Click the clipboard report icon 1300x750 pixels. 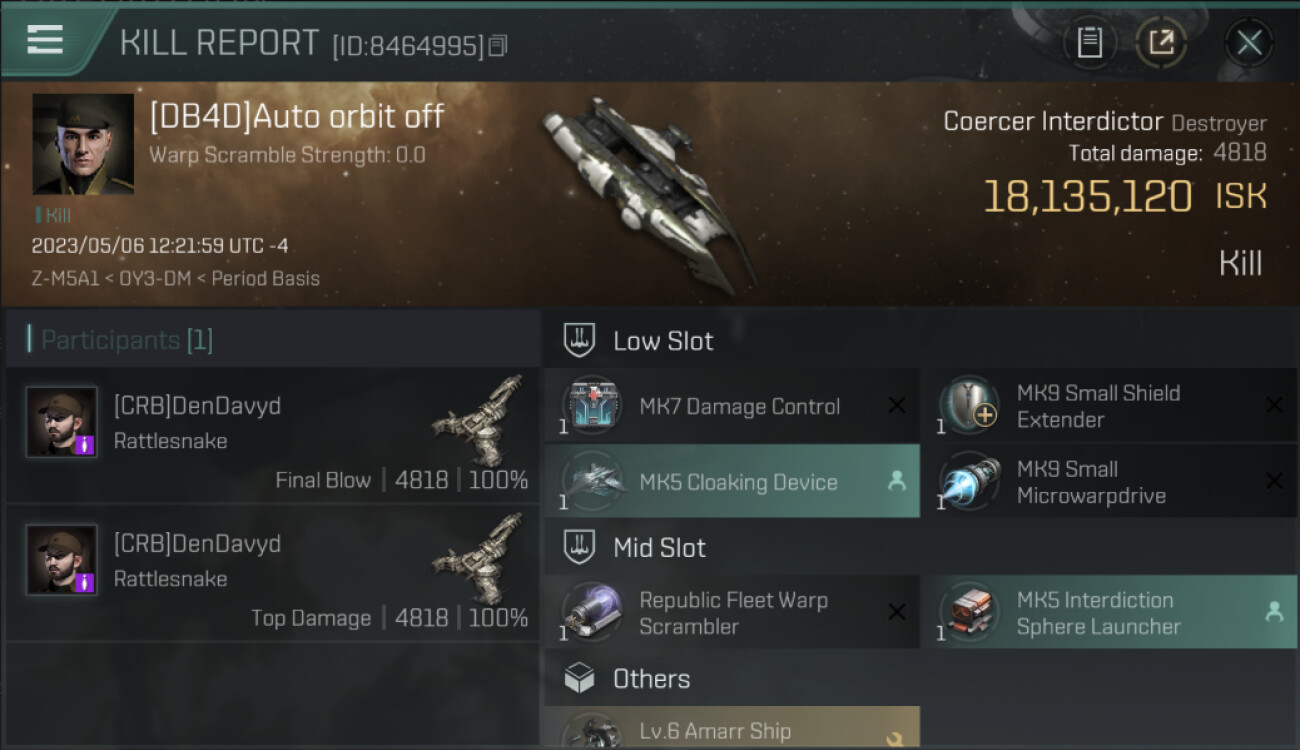tap(1089, 42)
